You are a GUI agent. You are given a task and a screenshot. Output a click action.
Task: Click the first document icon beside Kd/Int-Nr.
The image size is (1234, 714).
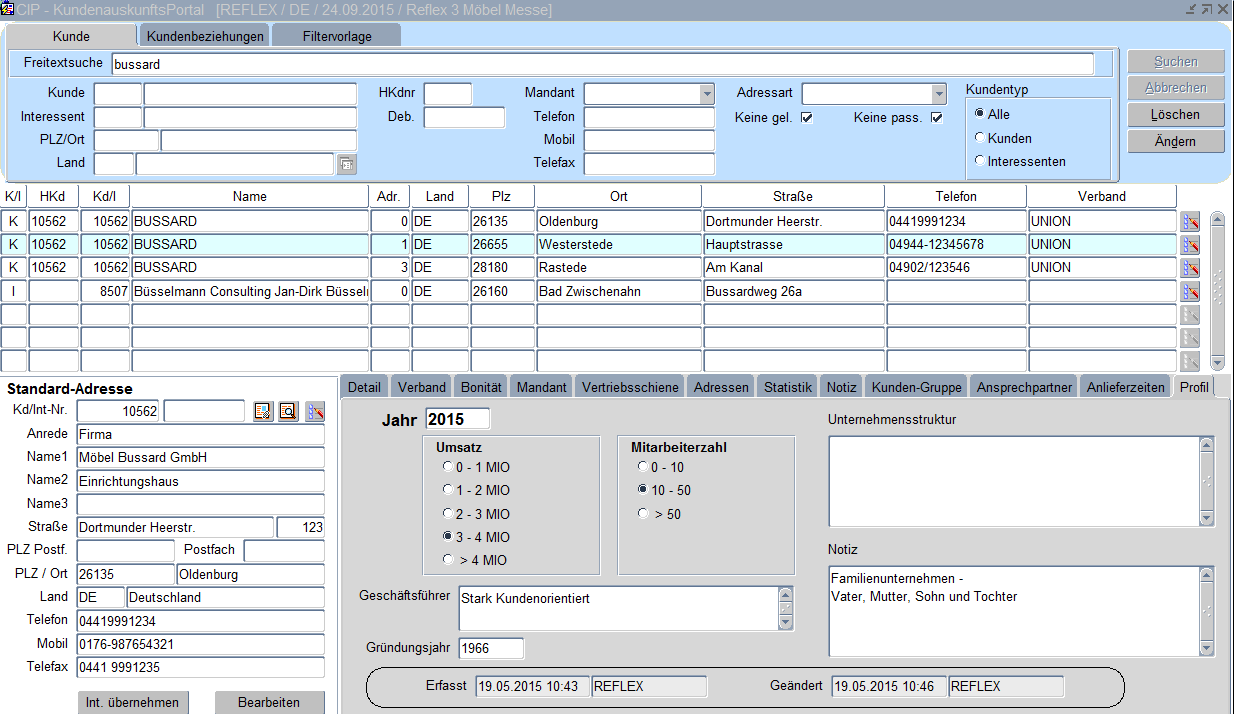(263, 411)
